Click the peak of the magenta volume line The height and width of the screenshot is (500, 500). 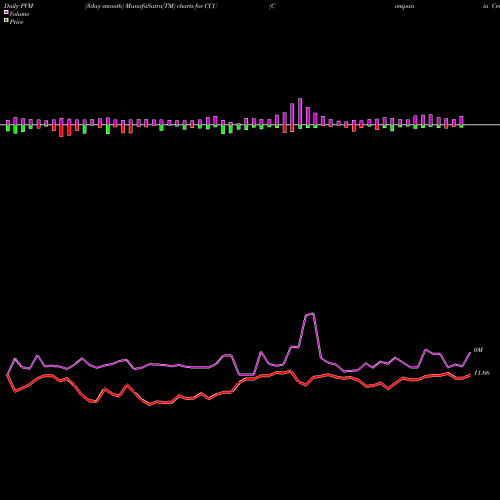click(x=313, y=314)
